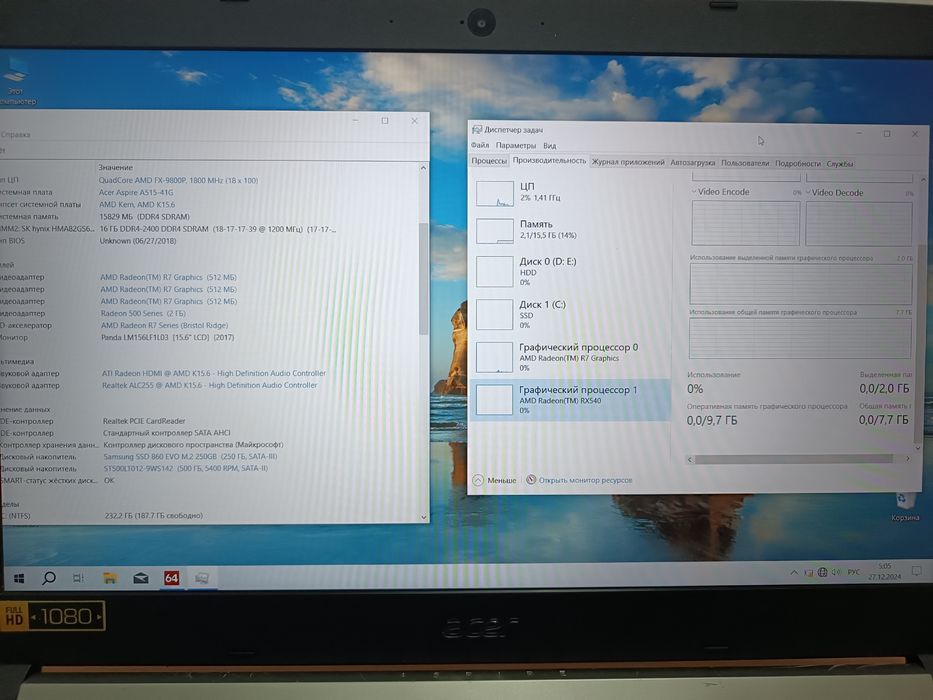
Task: Click Открыть монитор ресурсов link
Action: click(579, 480)
